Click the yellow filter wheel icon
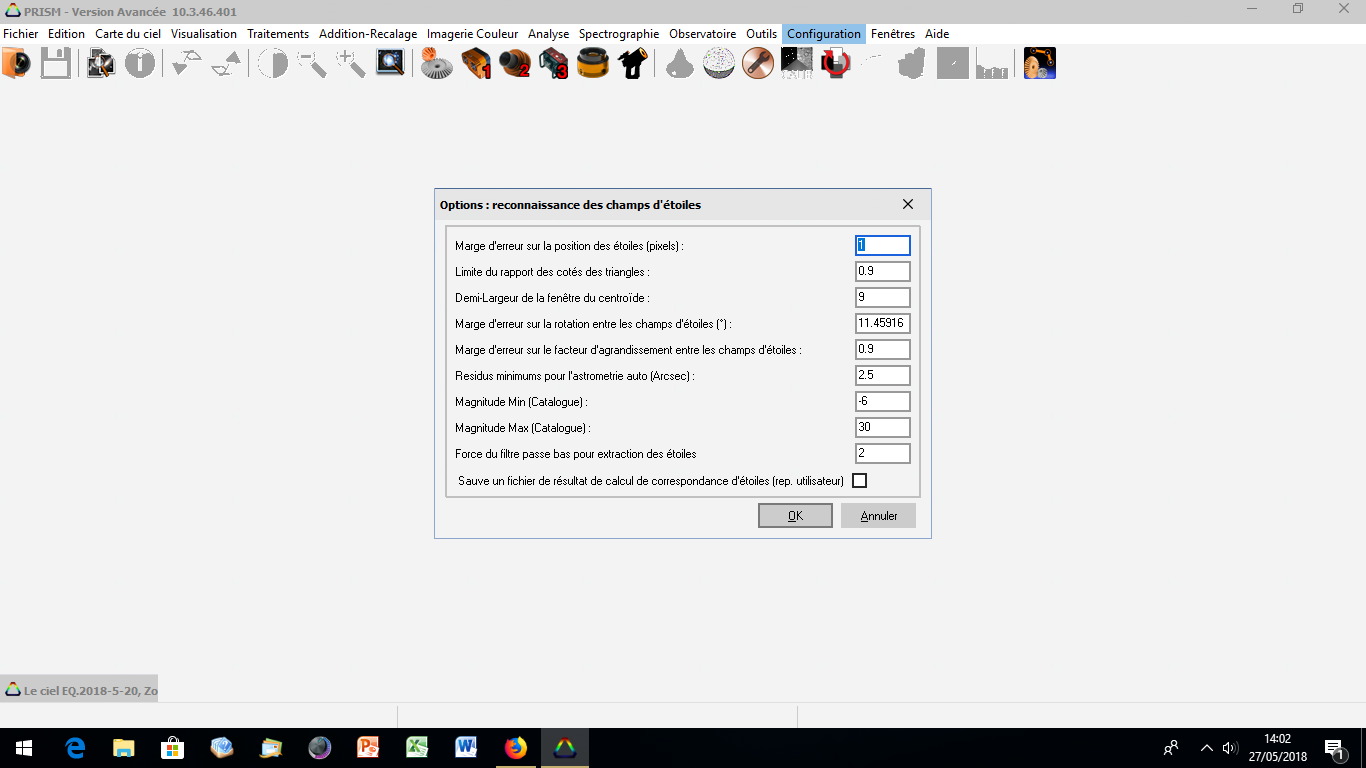 pos(593,64)
